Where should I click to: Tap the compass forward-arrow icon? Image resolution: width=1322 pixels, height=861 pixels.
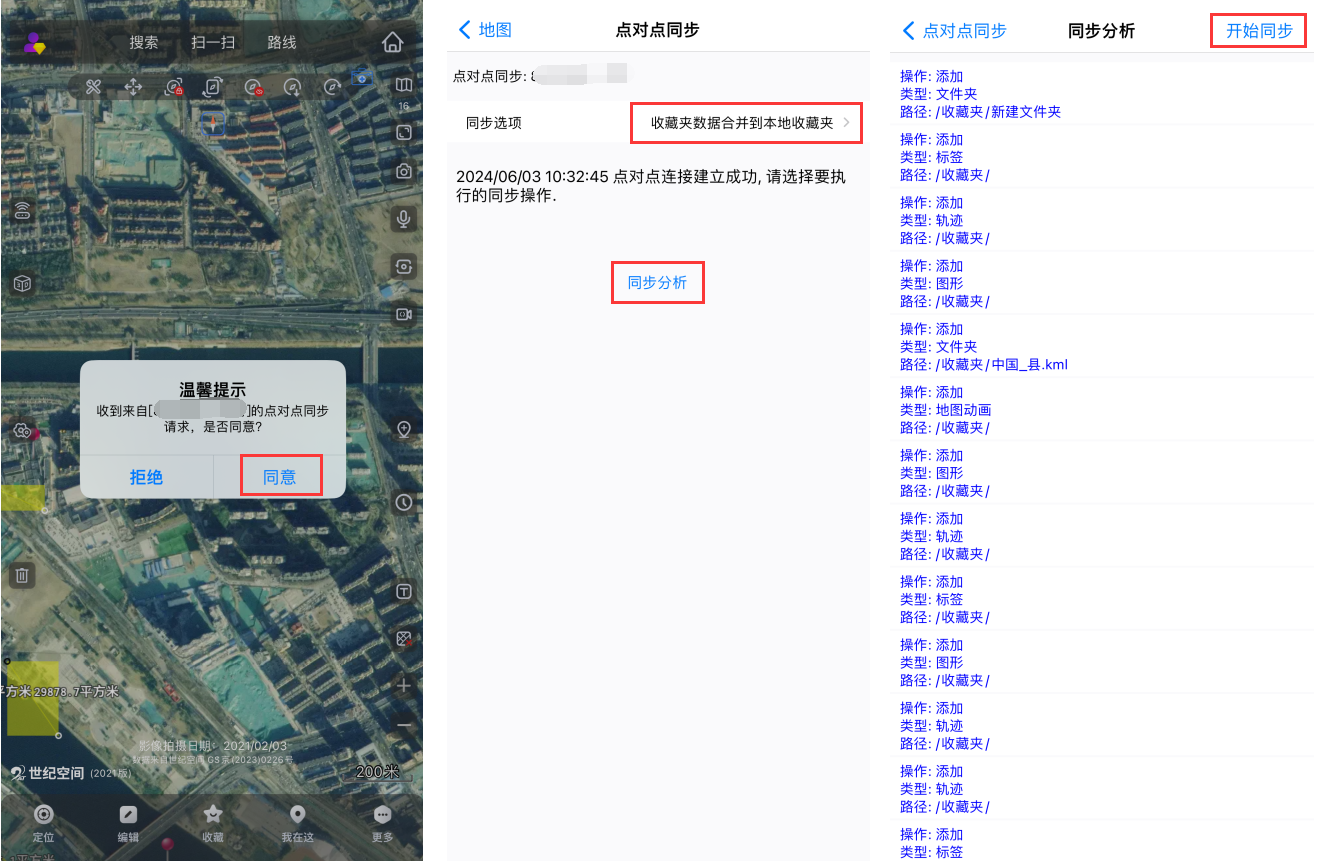[x=333, y=87]
